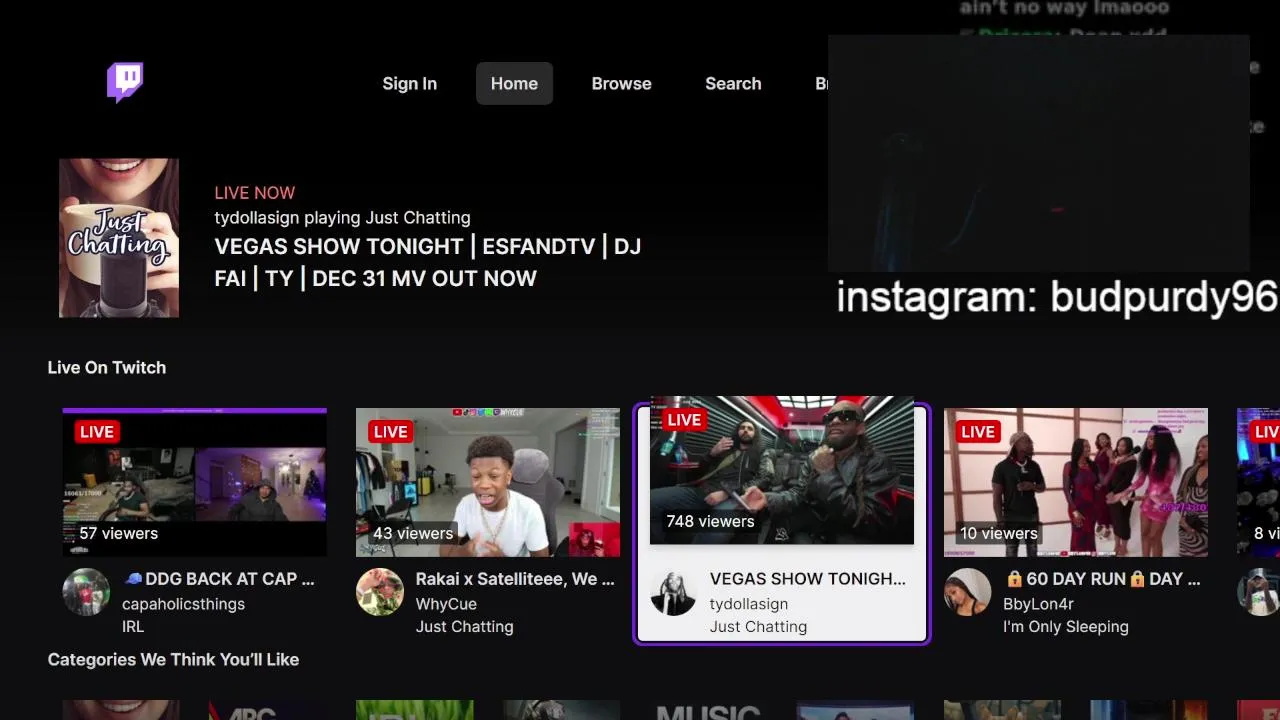
Task: Open 'DDG BACK AT CAP' stream title
Action: pos(218,579)
